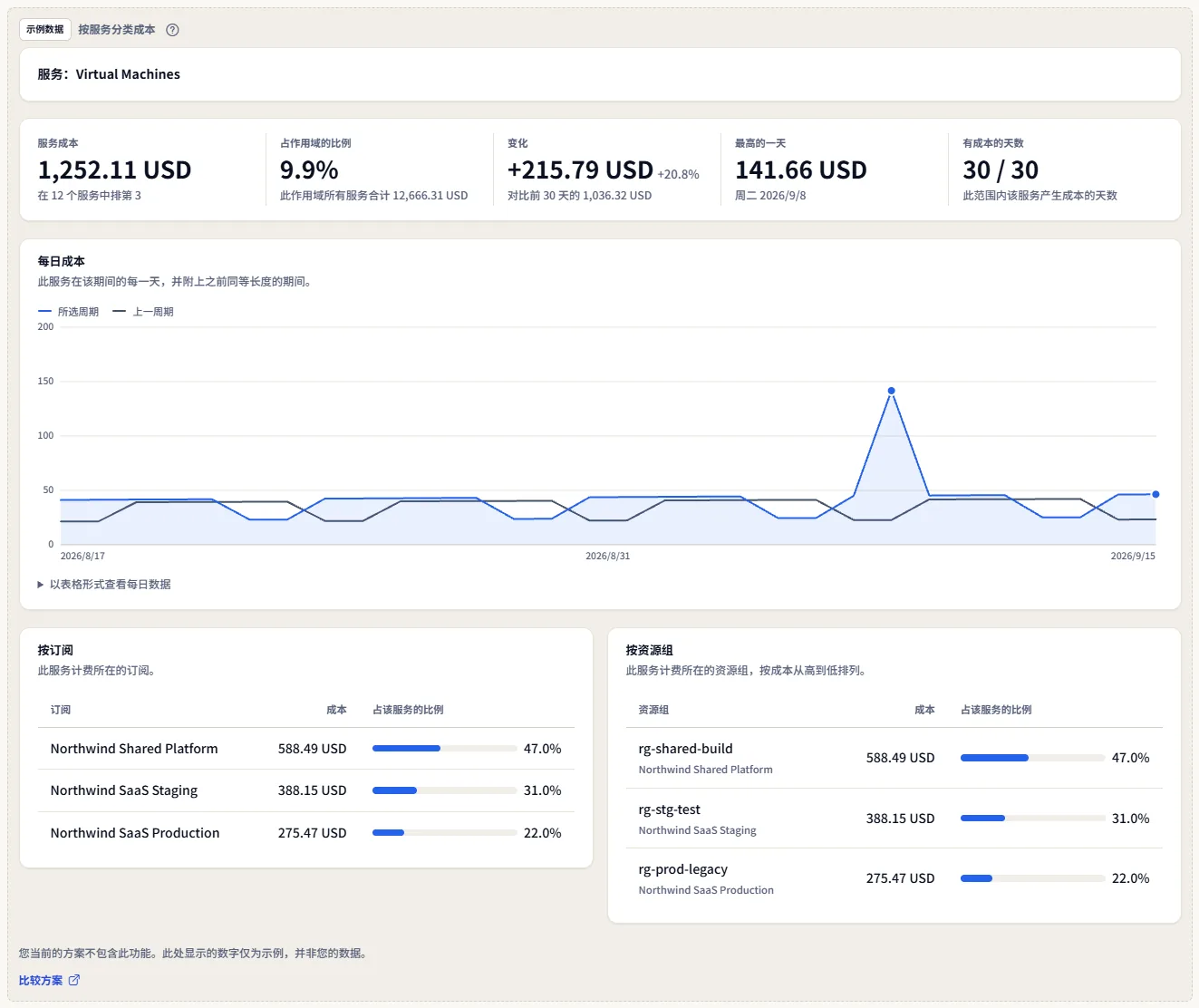
Task: Click the help question mark icon
Action: pos(172,30)
